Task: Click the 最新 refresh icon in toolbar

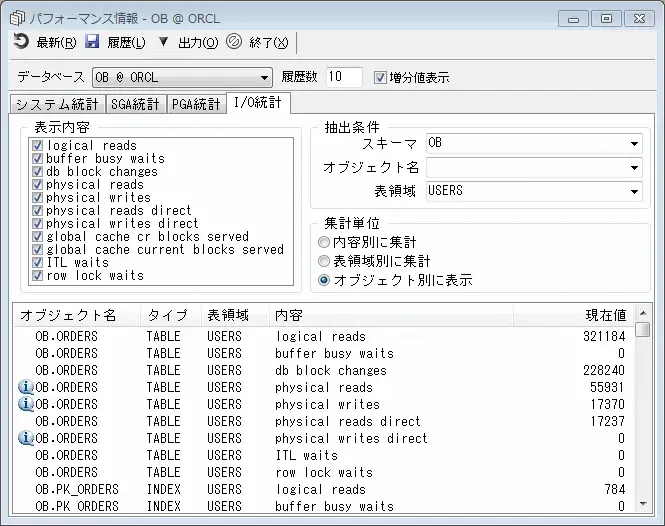Action: [x=21, y=41]
